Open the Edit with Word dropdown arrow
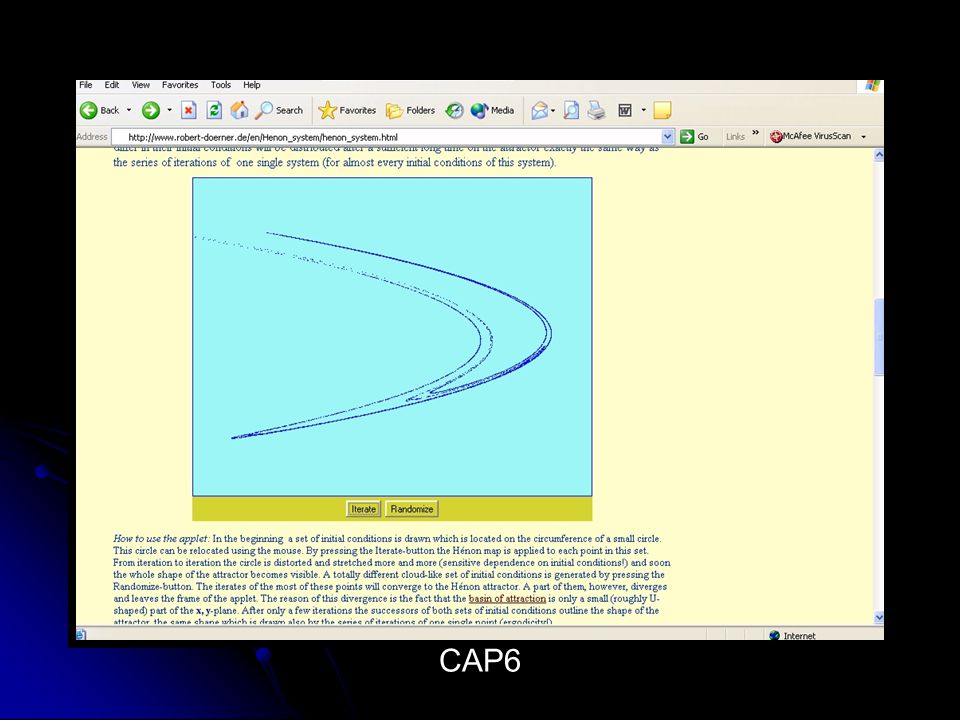The height and width of the screenshot is (720, 960). 643,110
